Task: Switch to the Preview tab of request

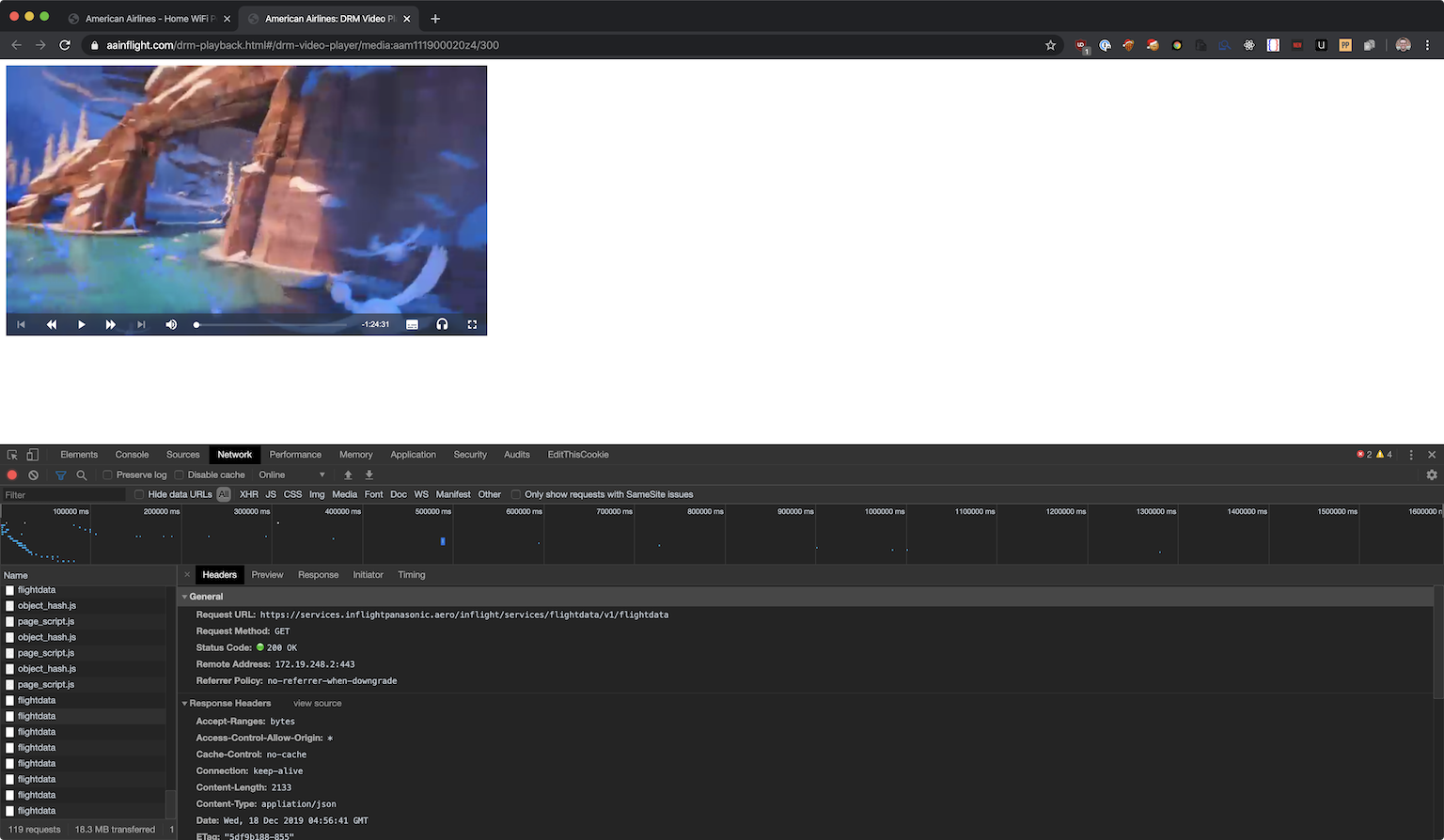Action: [267, 575]
